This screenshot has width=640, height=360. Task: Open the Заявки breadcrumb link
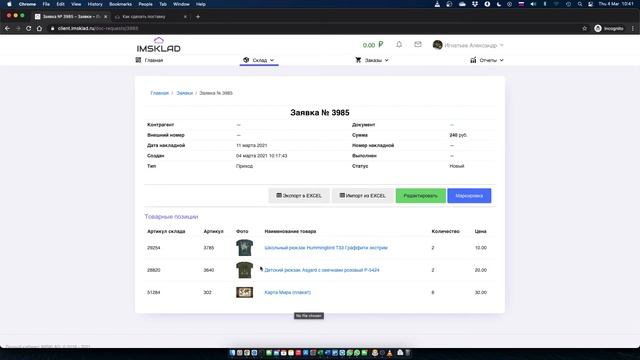[x=184, y=93]
